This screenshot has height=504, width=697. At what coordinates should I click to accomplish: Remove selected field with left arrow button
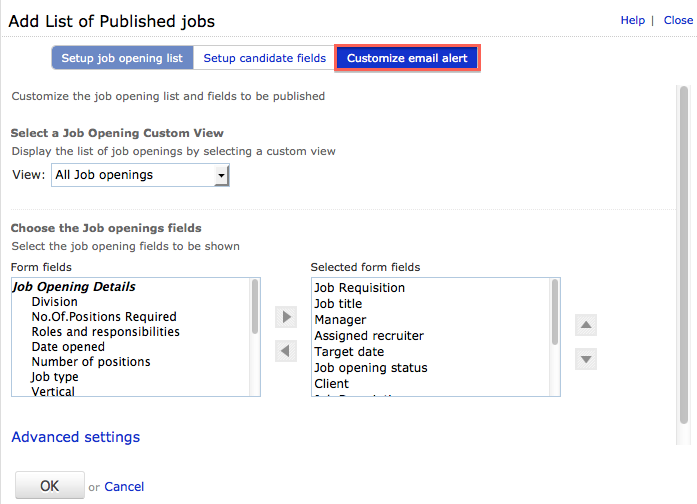[x=286, y=351]
